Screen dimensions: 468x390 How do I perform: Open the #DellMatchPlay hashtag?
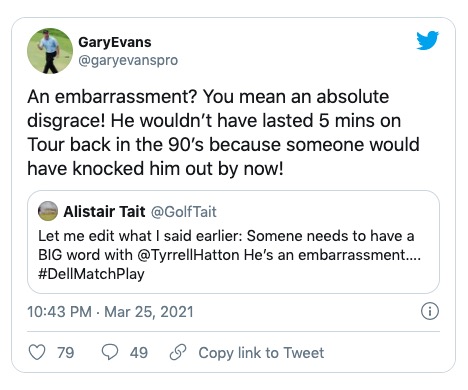tap(91, 274)
